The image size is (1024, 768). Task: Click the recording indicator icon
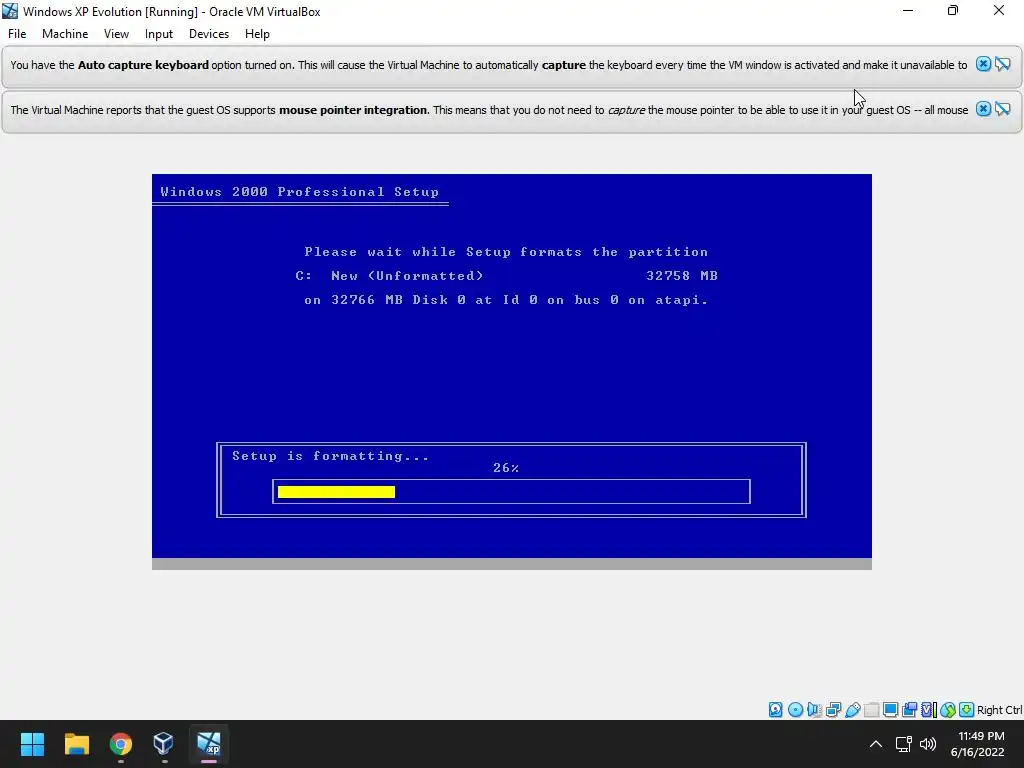[909, 710]
